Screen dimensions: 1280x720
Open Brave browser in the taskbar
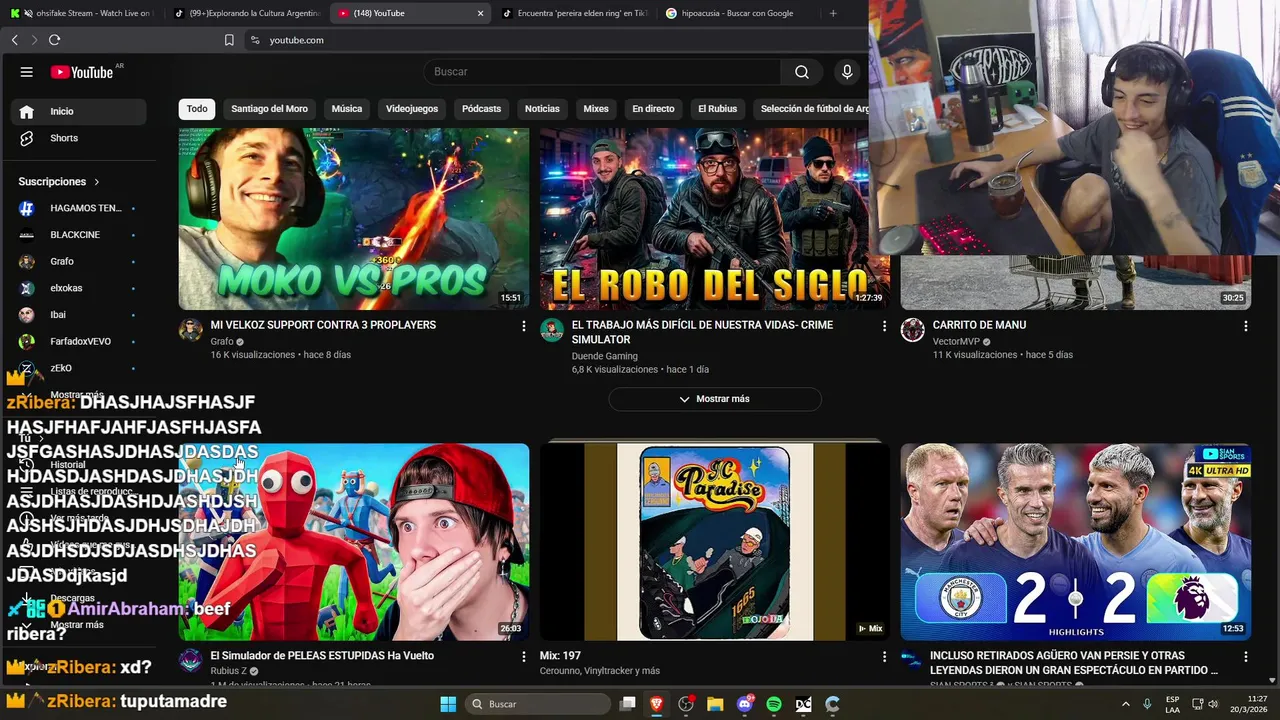(x=657, y=704)
